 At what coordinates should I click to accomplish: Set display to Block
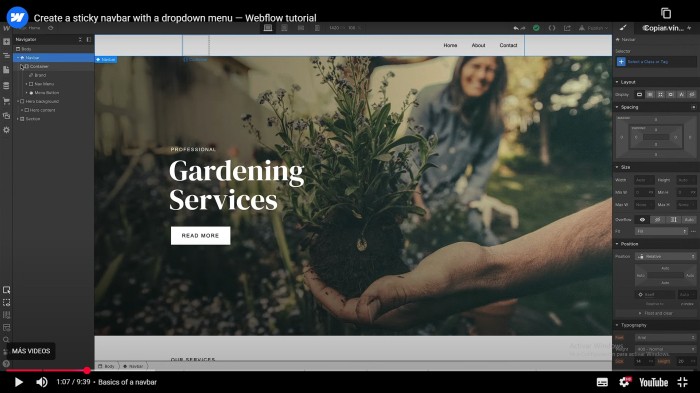click(x=639, y=95)
